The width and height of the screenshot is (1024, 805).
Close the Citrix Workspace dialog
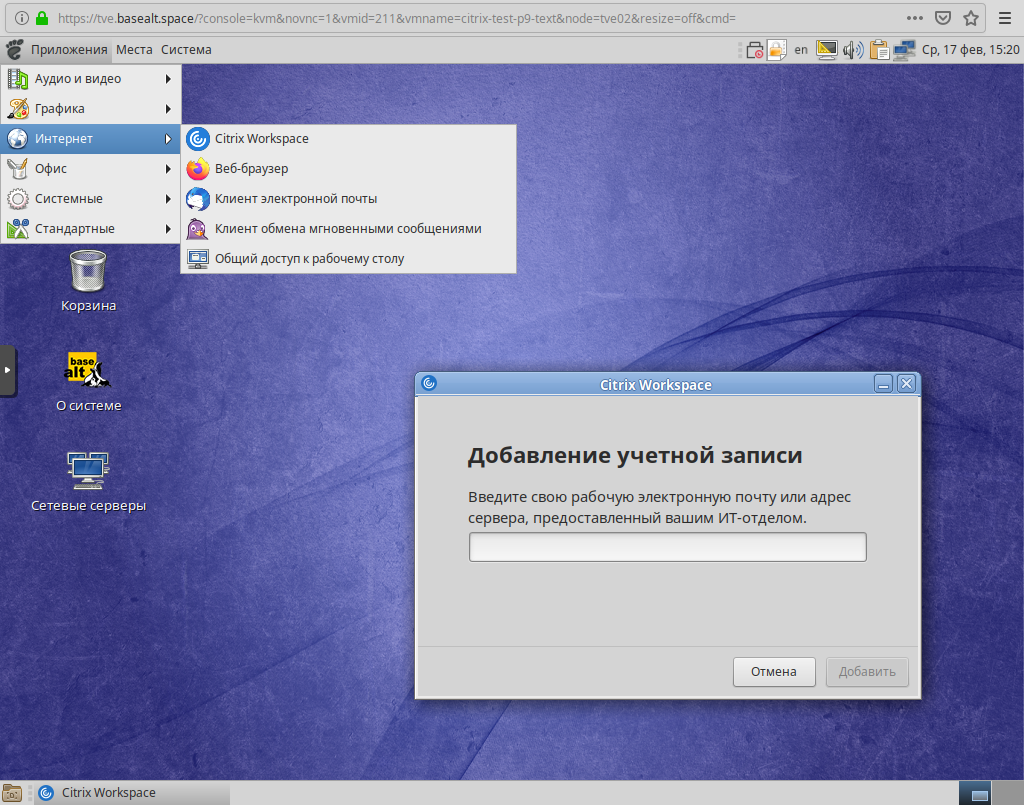tap(906, 383)
